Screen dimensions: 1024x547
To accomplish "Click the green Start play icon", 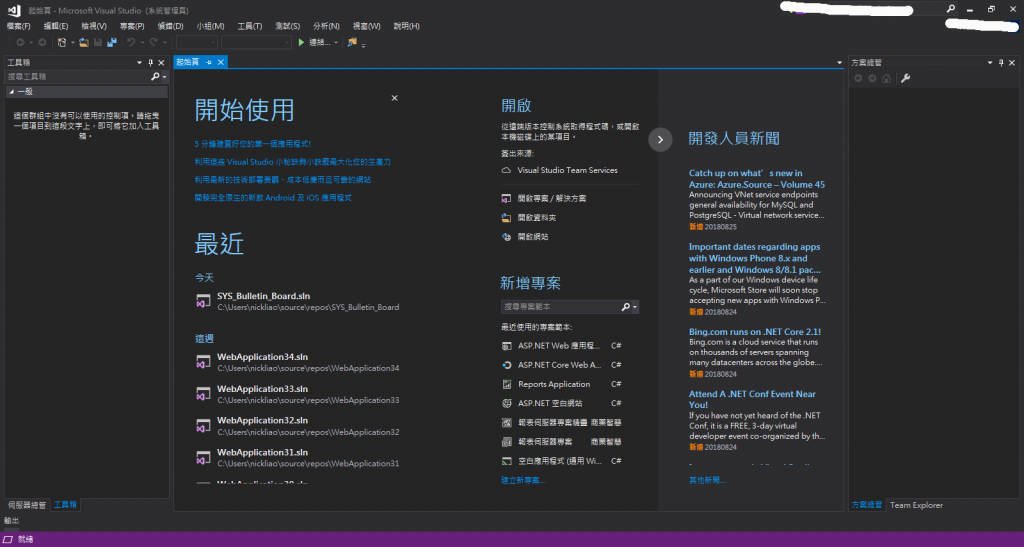I will pyautogui.click(x=301, y=42).
